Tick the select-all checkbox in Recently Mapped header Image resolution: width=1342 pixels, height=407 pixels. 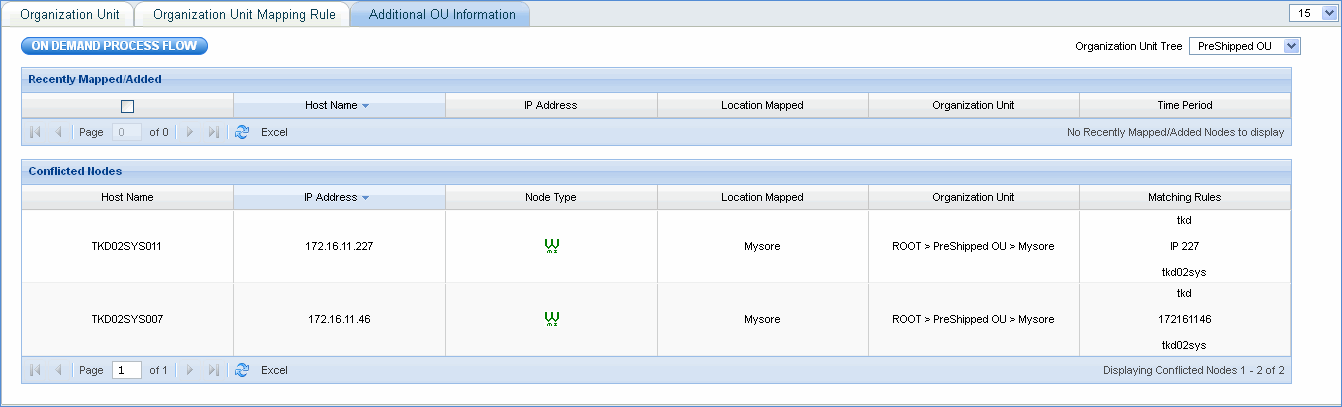(x=127, y=106)
